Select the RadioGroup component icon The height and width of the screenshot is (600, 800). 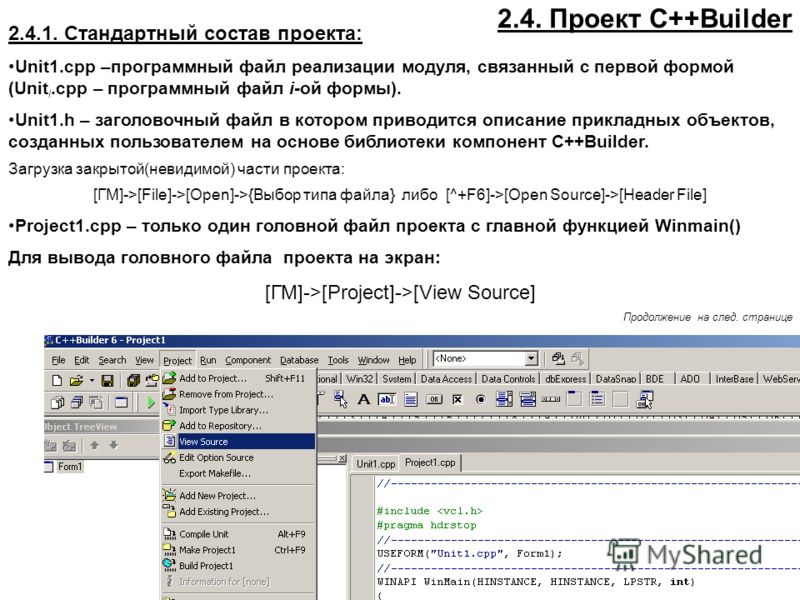[x=597, y=399]
